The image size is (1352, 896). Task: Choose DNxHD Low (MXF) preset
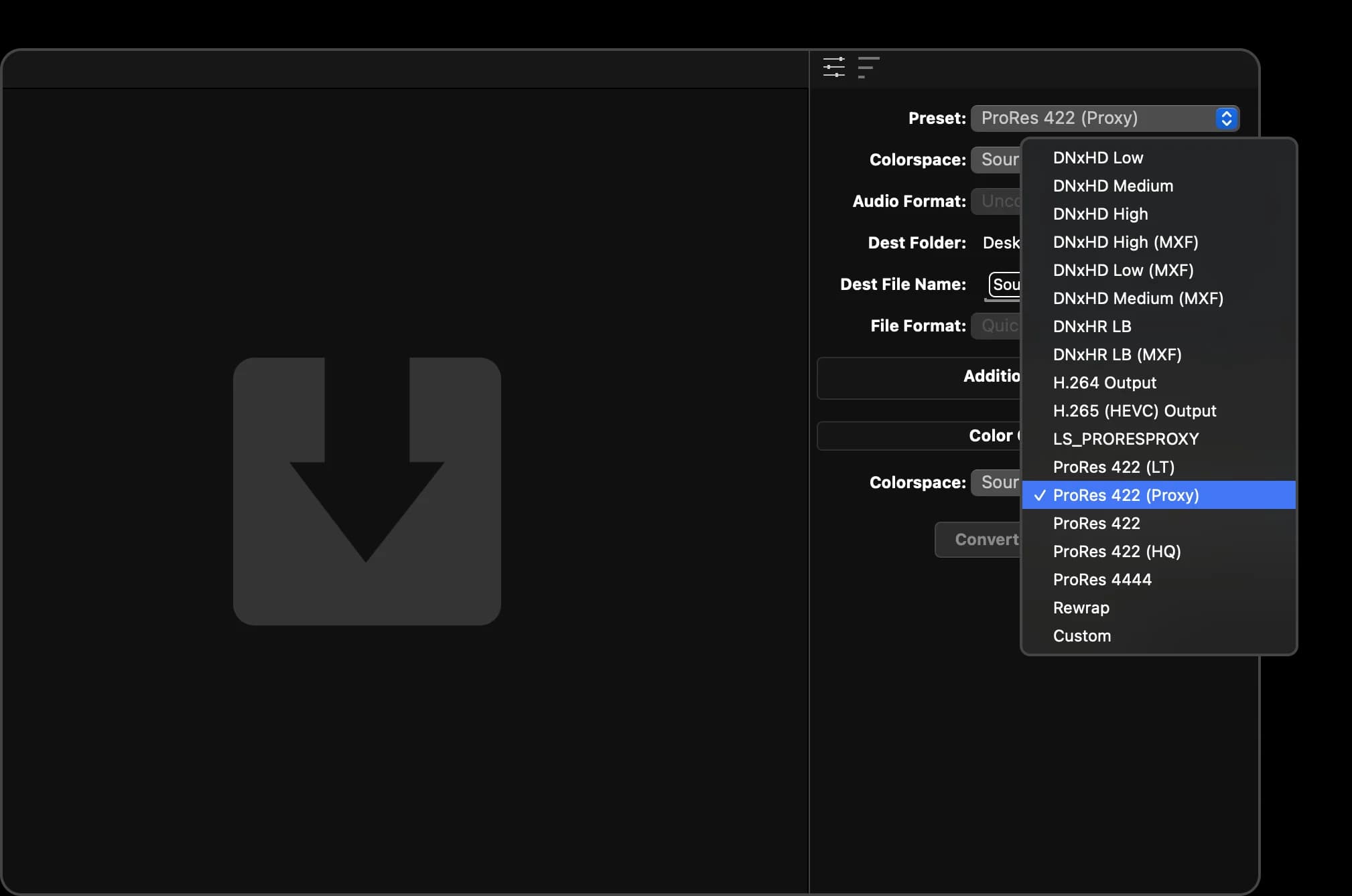1158,270
